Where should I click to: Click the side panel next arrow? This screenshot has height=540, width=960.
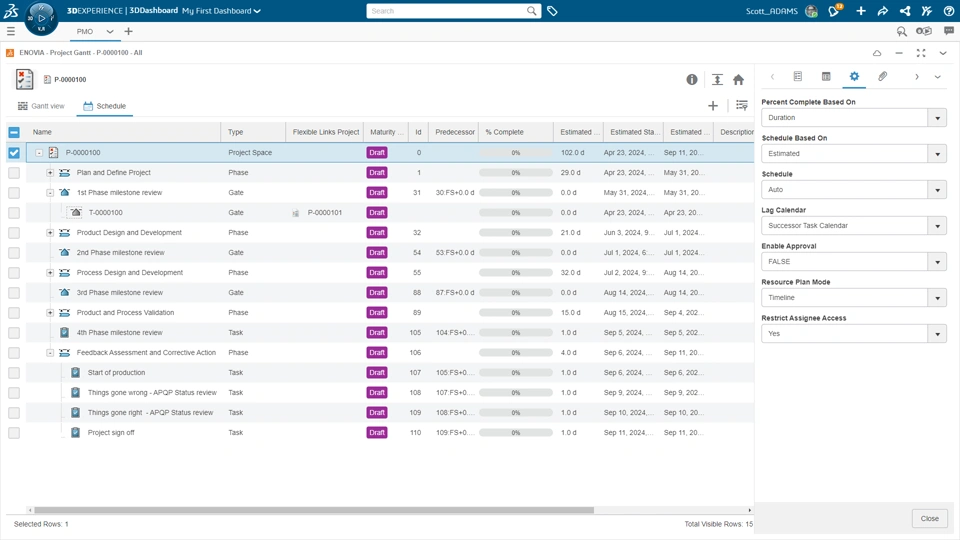tap(917, 77)
